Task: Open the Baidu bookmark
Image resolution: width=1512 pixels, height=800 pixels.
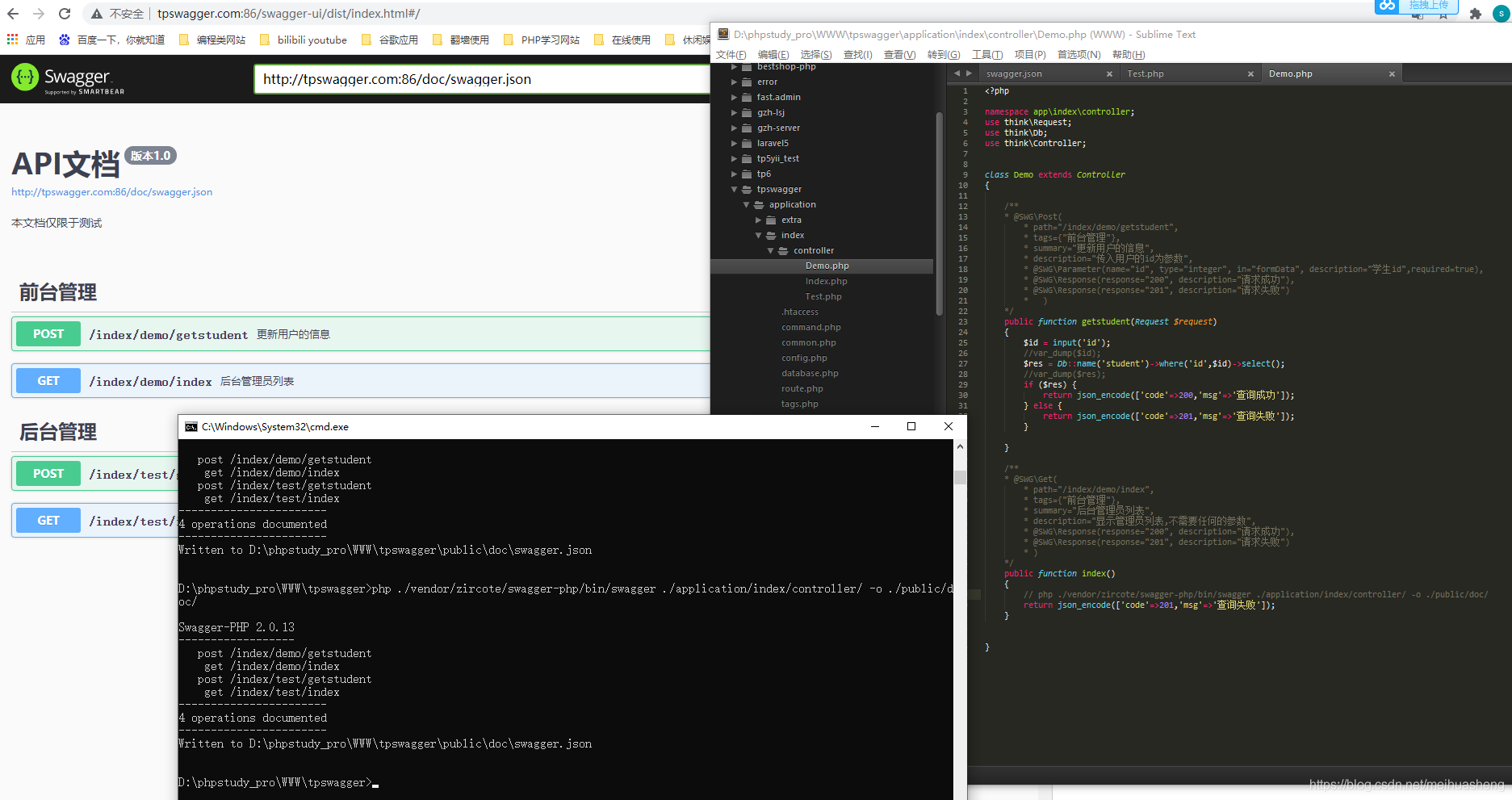Action: pyautogui.click(x=113, y=40)
